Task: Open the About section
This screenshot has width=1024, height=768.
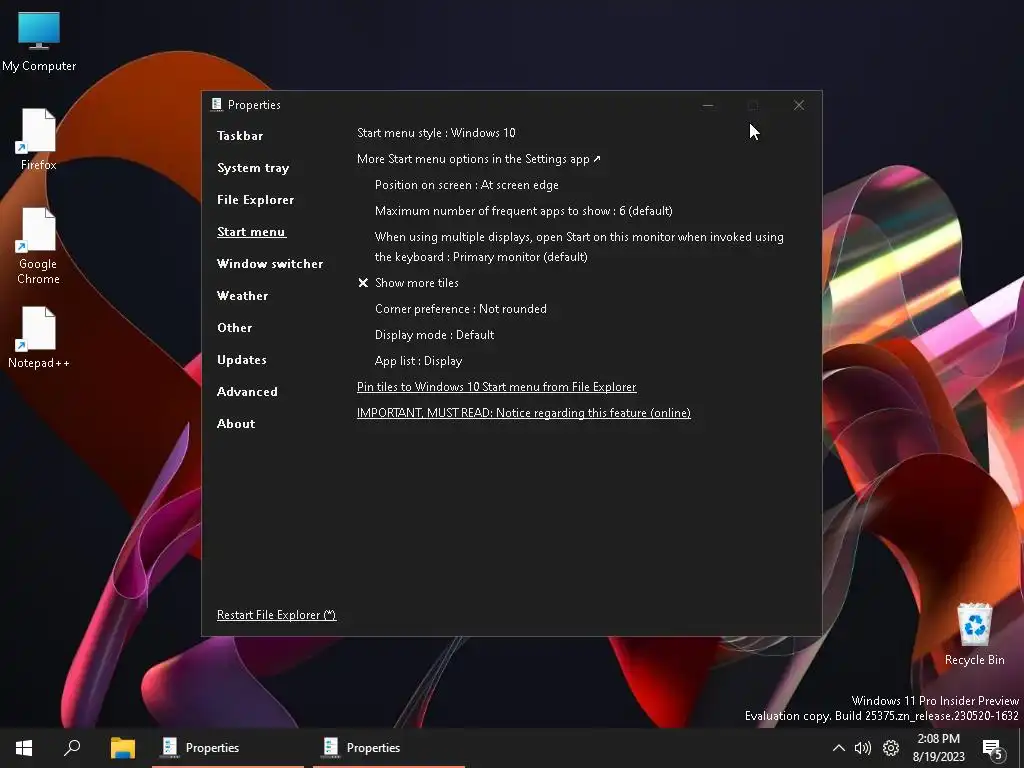Action: 236,424
